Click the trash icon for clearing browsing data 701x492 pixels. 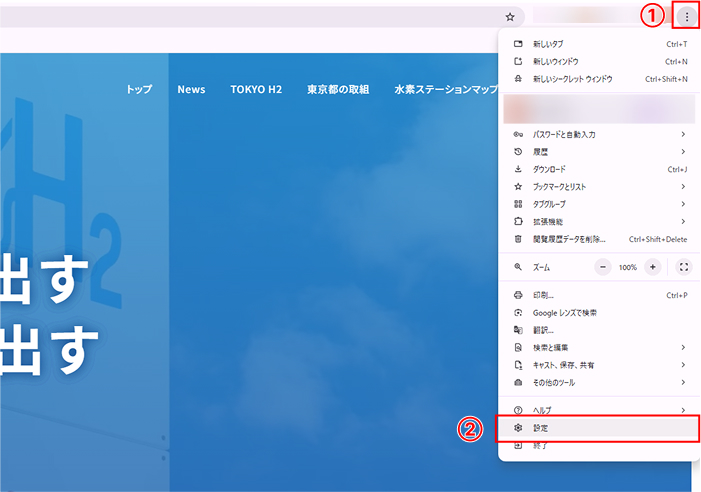coord(518,239)
